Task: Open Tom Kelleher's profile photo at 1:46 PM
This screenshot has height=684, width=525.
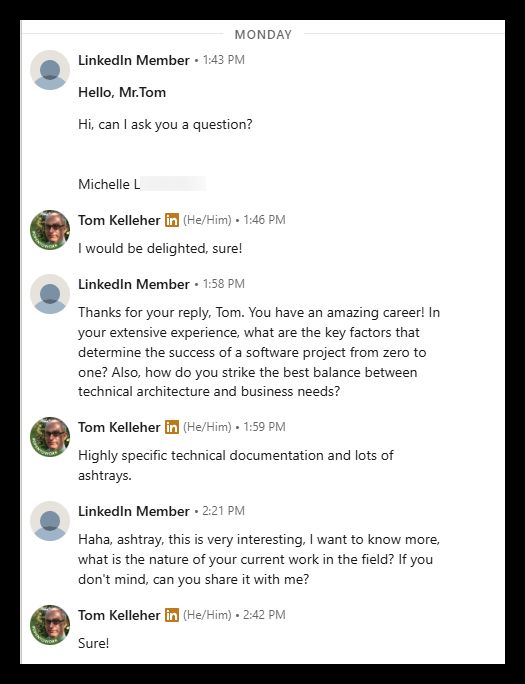Action: tap(50, 230)
